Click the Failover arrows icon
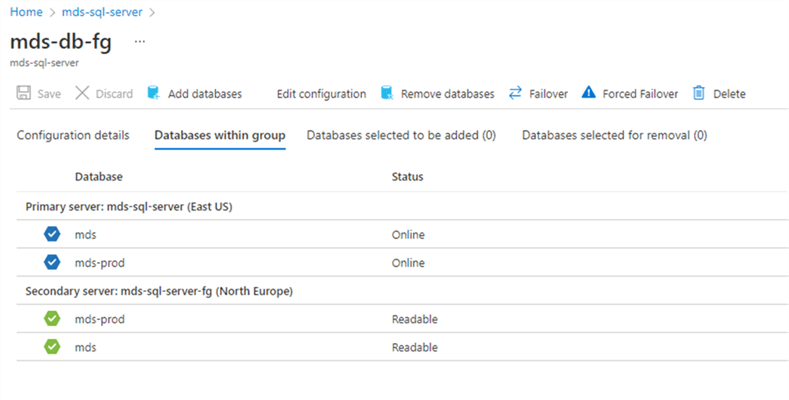This screenshot has height=400, width=789. coord(515,93)
